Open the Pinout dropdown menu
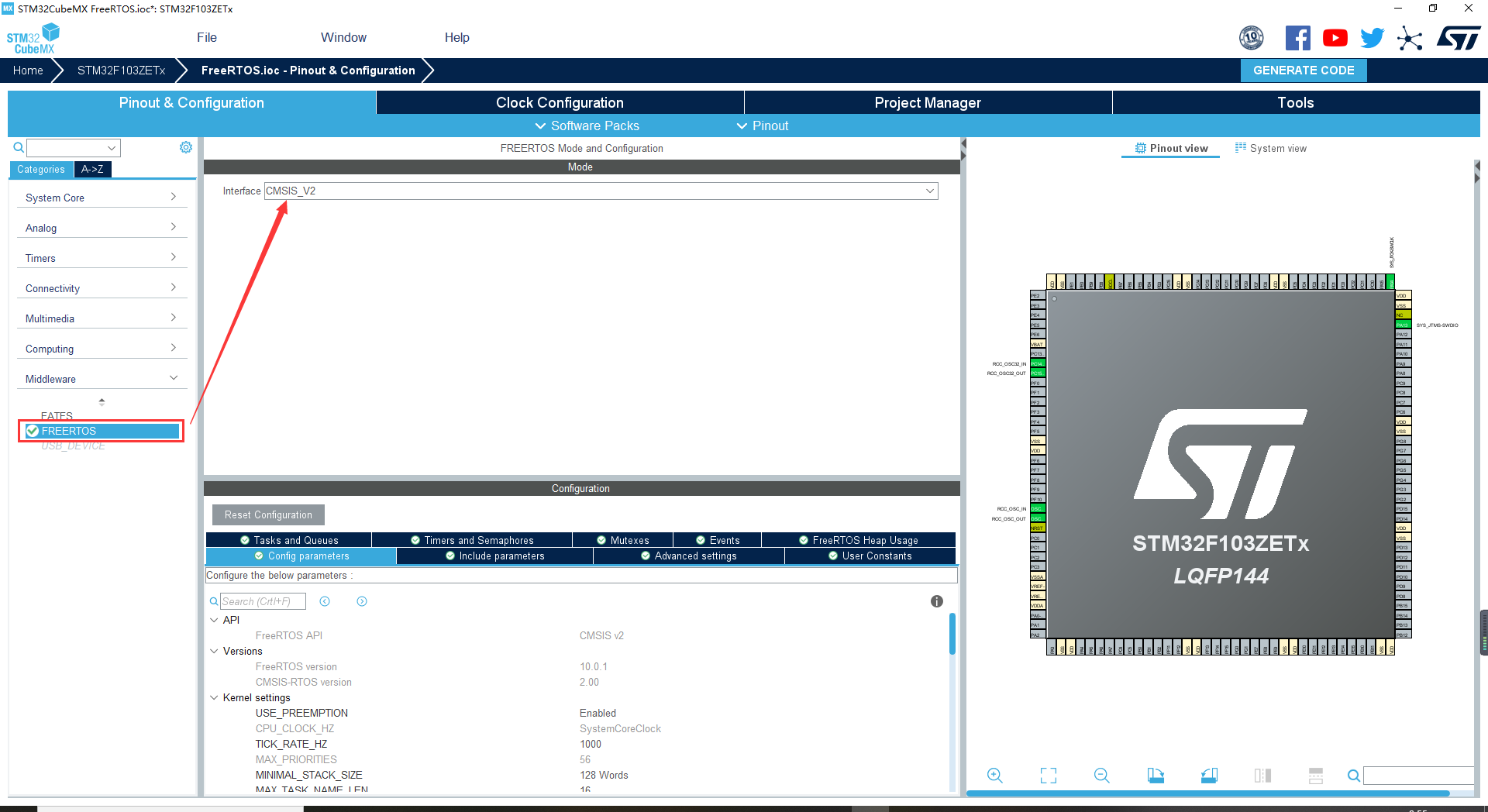The image size is (1488, 812). click(x=763, y=126)
